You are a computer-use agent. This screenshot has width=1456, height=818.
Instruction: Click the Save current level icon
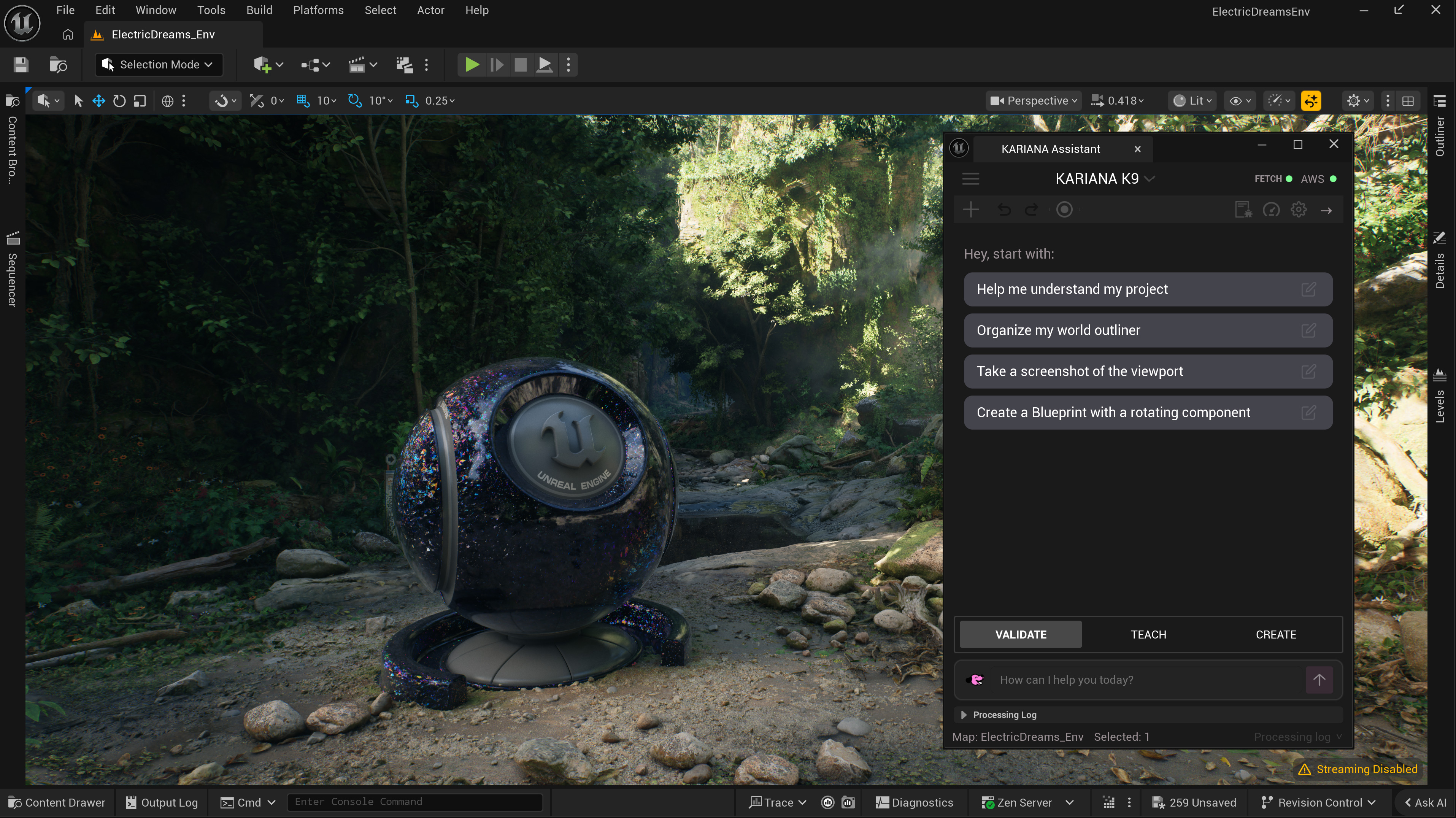coord(21,64)
